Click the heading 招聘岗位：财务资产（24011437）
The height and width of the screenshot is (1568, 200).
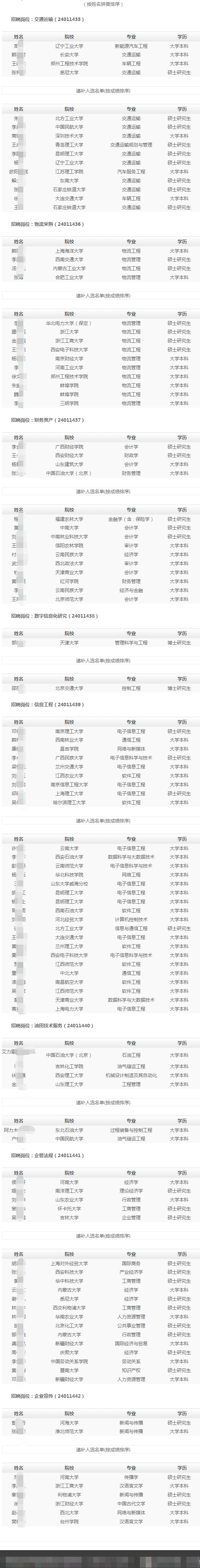point(47,420)
